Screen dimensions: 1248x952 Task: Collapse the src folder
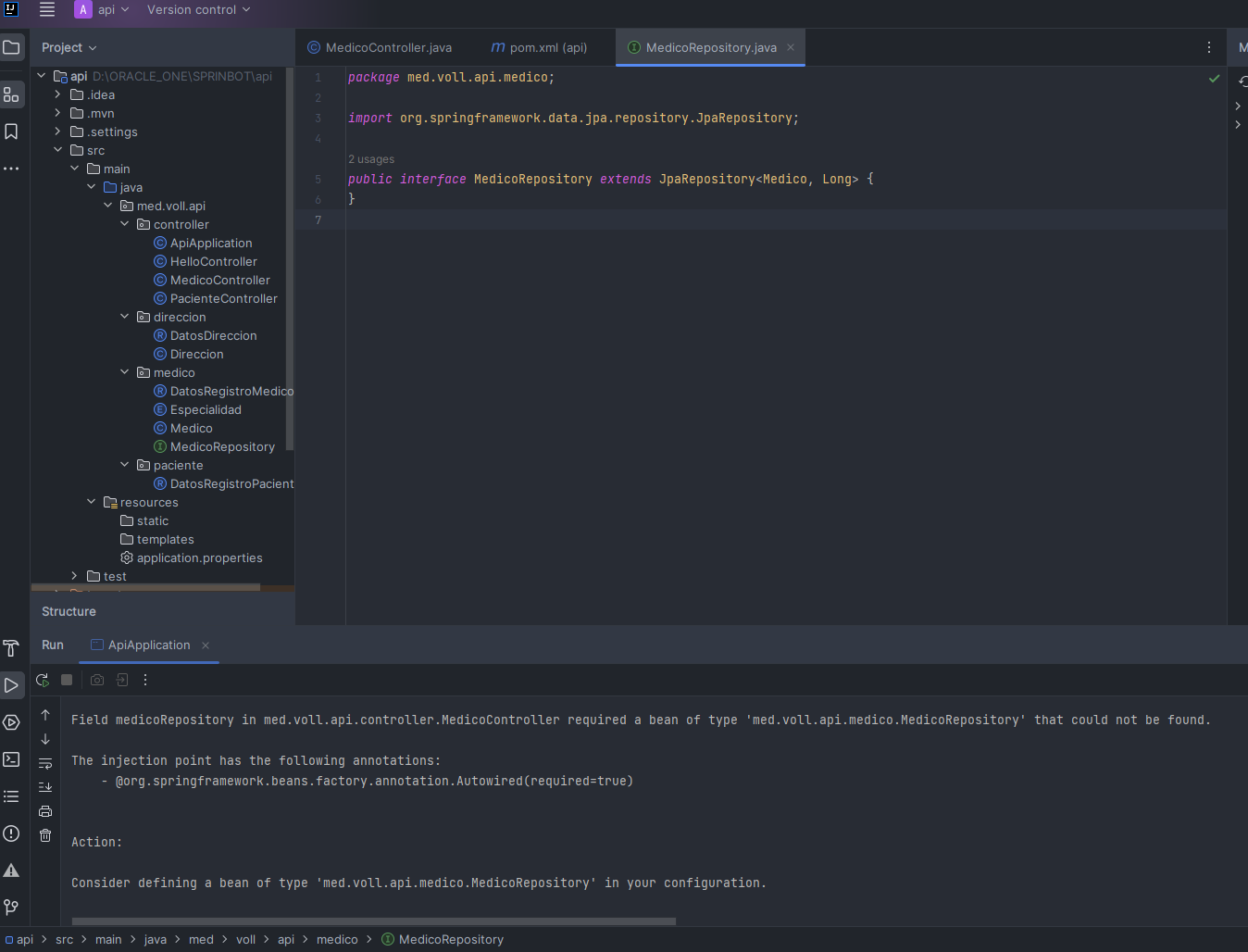58,150
